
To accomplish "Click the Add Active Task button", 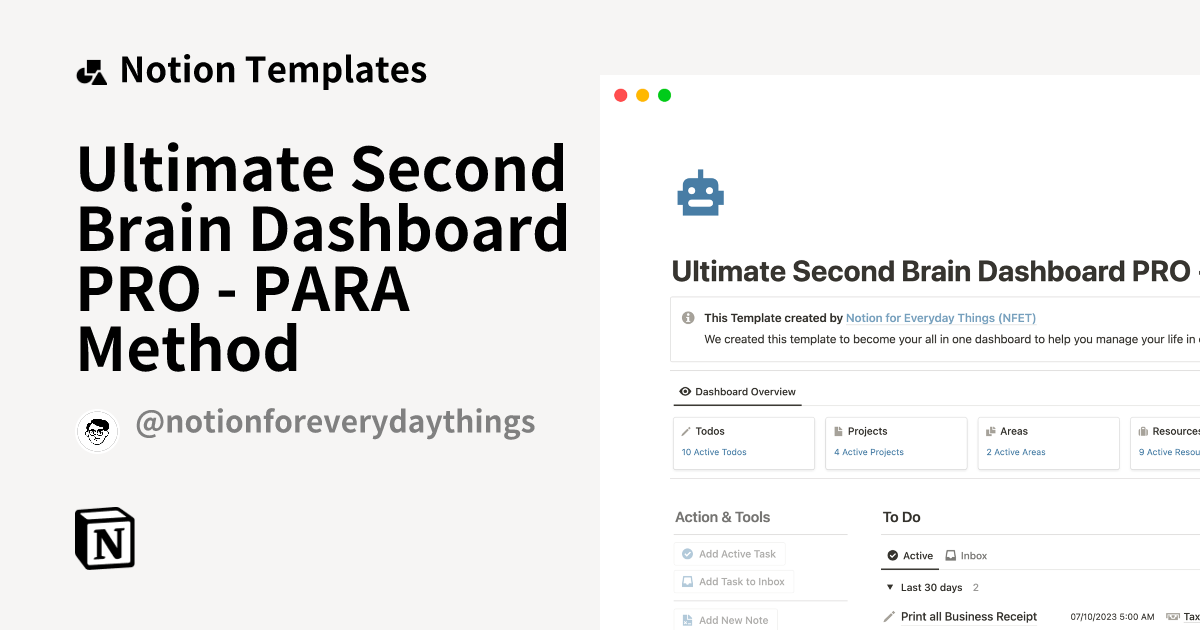I will pyautogui.click(x=731, y=553).
